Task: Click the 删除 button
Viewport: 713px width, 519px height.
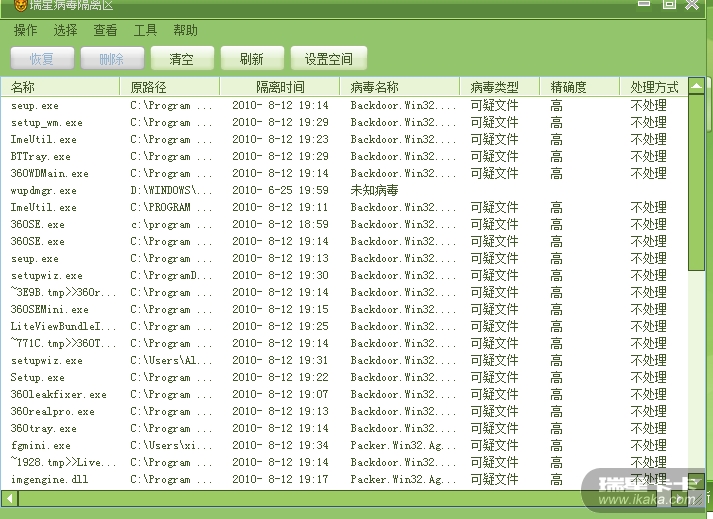Action: pyautogui.click(x=112, y=59)
